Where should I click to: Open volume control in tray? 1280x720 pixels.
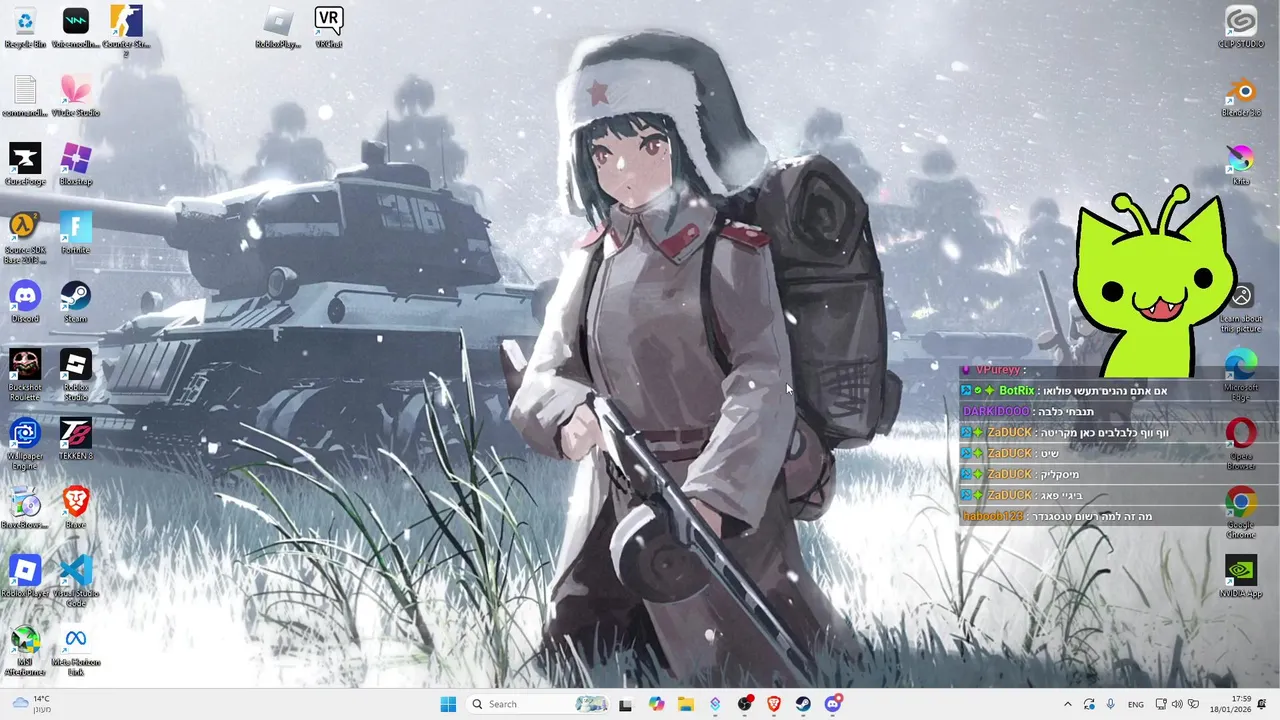pyautogui.click(x=1177, y=704)
